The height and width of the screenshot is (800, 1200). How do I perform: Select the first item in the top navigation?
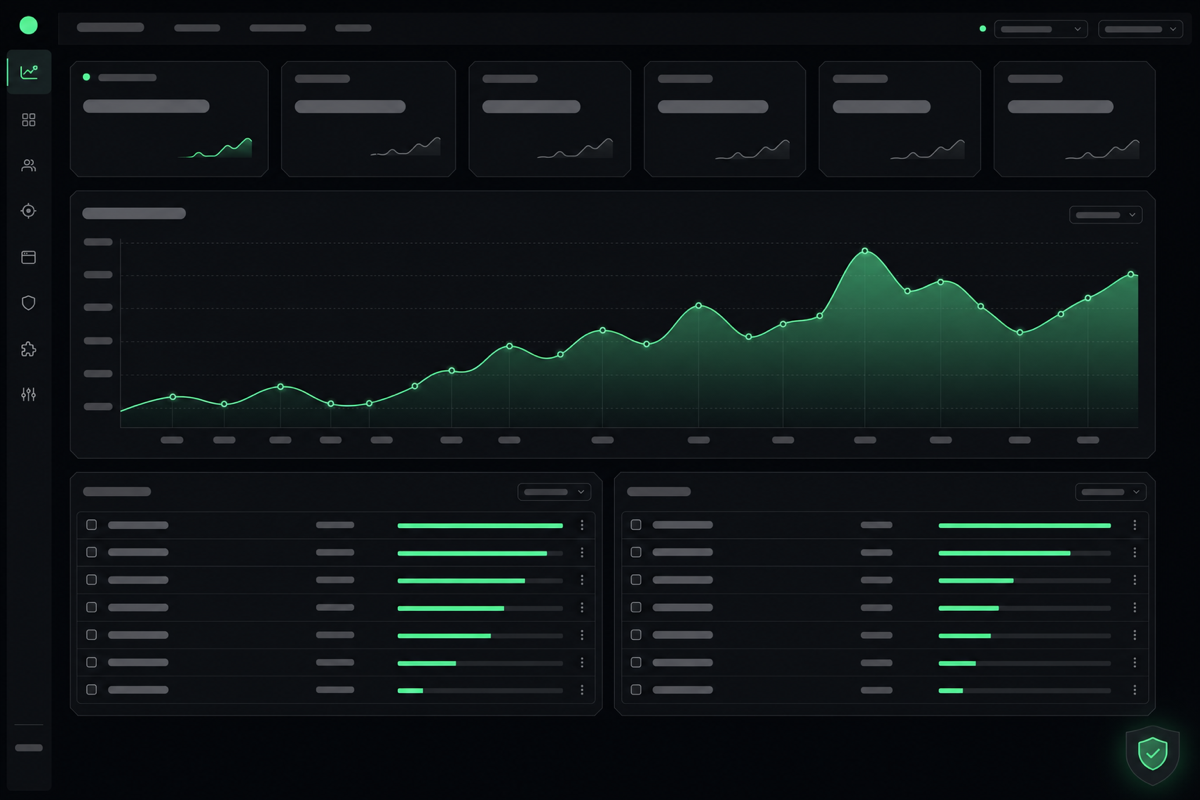[x=110, y=28]
